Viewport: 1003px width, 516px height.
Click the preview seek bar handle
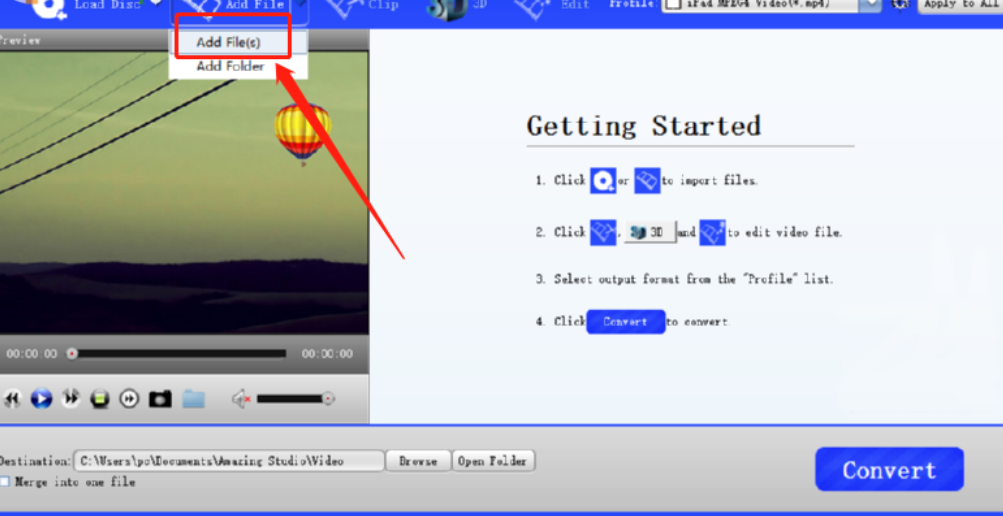(x=72, y=354)
